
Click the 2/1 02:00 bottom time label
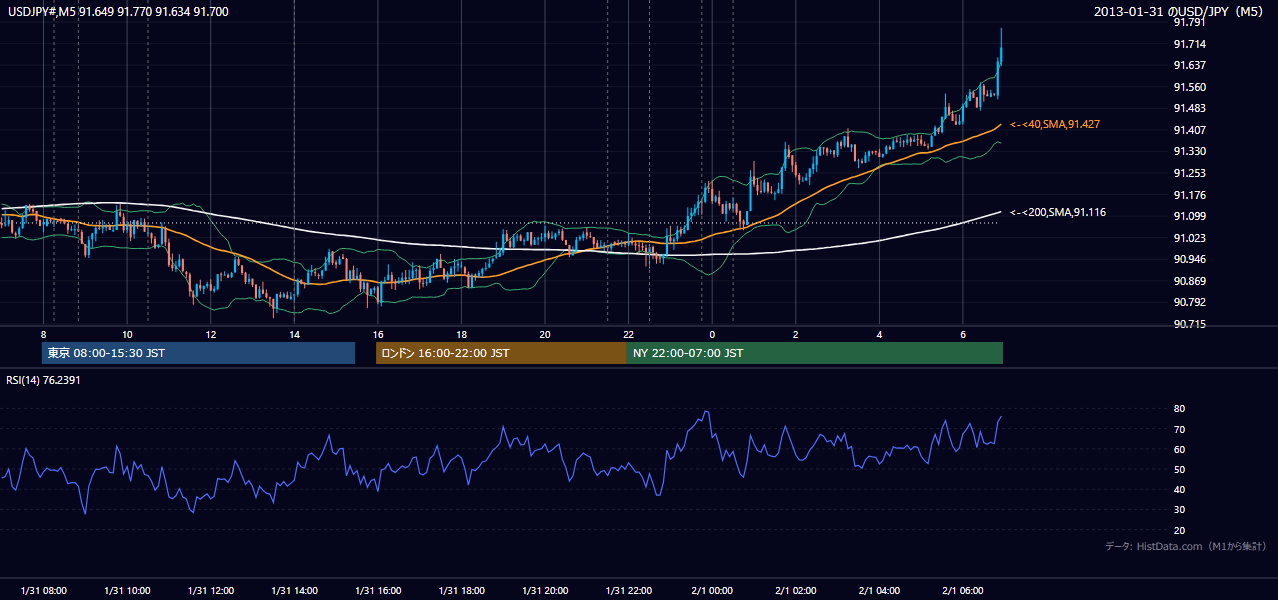(x=795, y=591)
